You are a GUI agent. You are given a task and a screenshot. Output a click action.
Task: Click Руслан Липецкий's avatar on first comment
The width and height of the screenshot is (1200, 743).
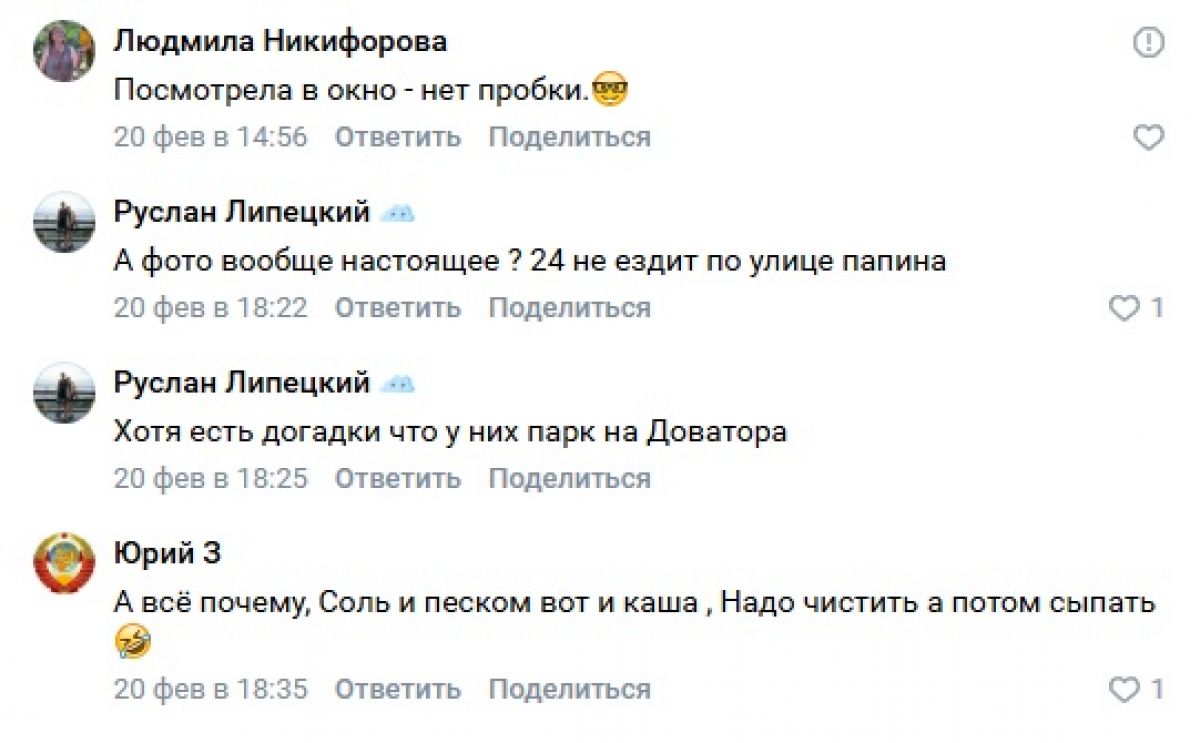coord(64,222)
